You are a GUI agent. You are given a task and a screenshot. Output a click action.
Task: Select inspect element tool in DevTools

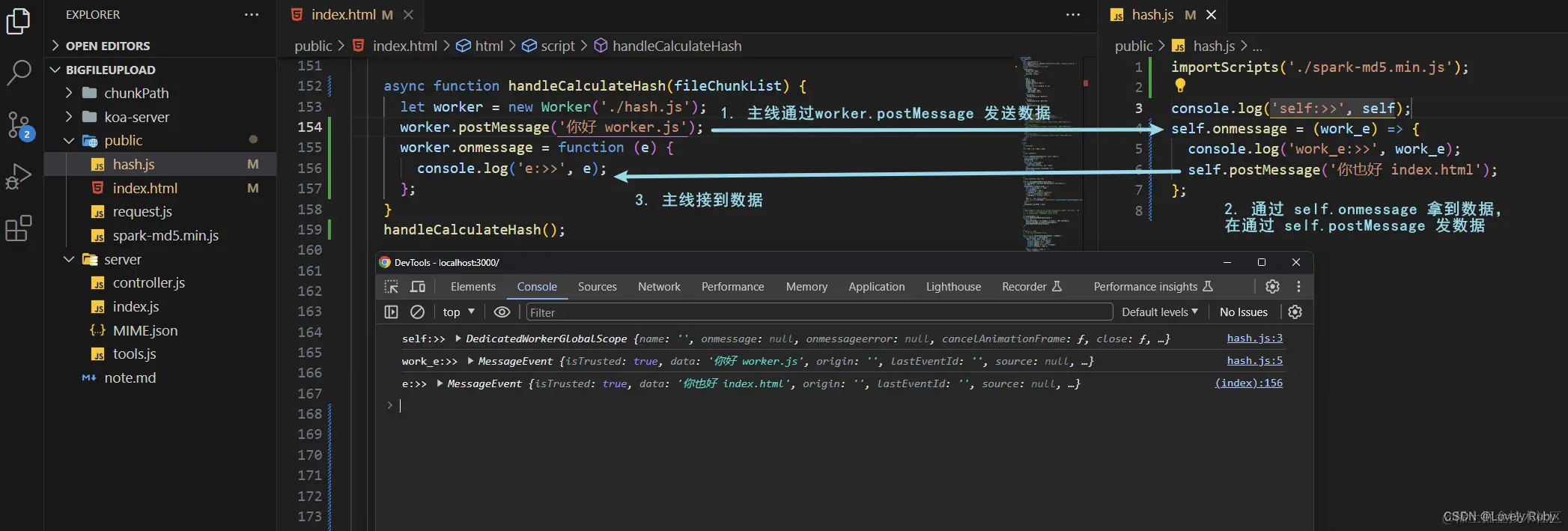[x=391, y=287]
